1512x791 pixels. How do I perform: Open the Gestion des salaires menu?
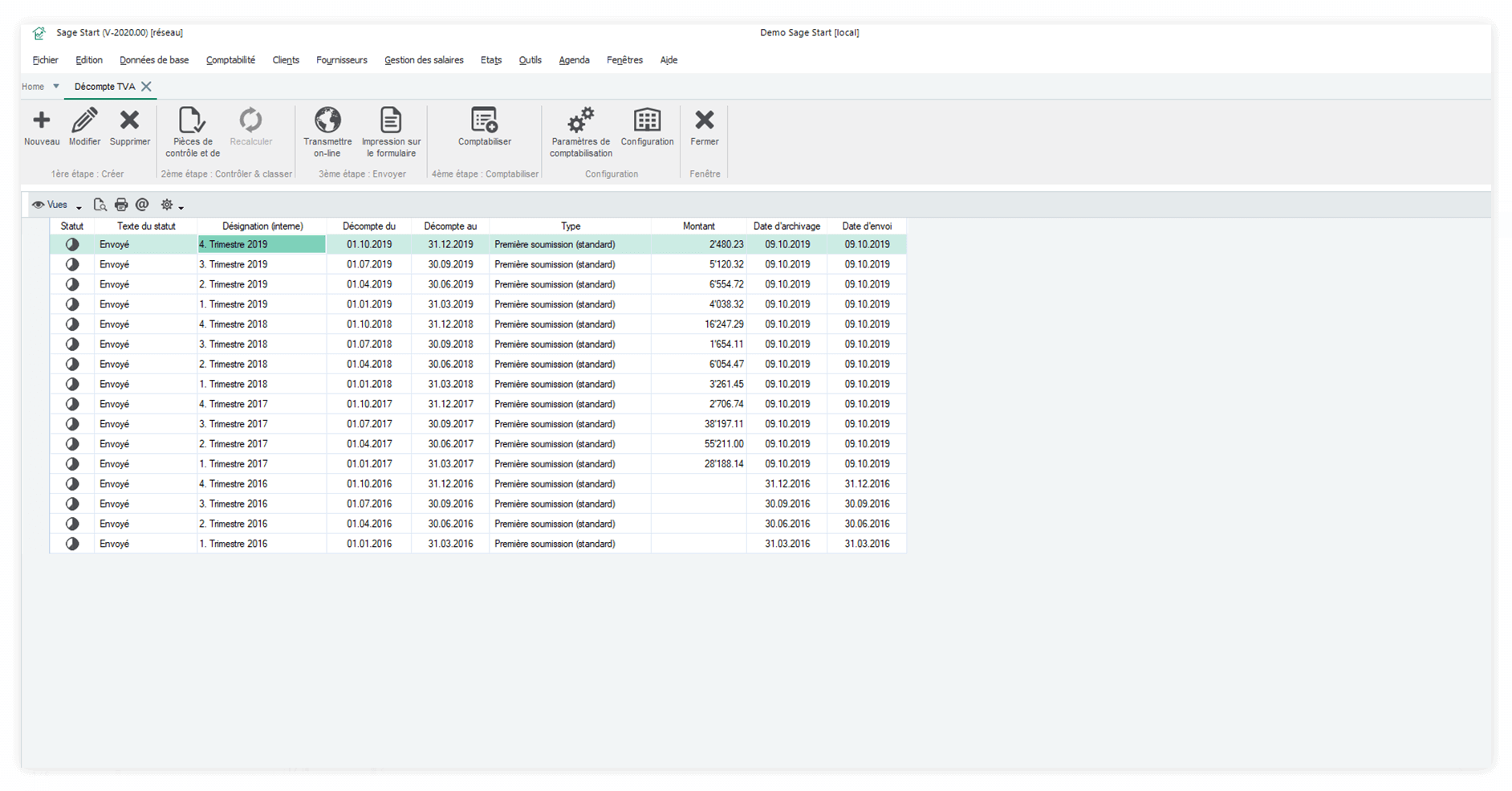[424, 60]
